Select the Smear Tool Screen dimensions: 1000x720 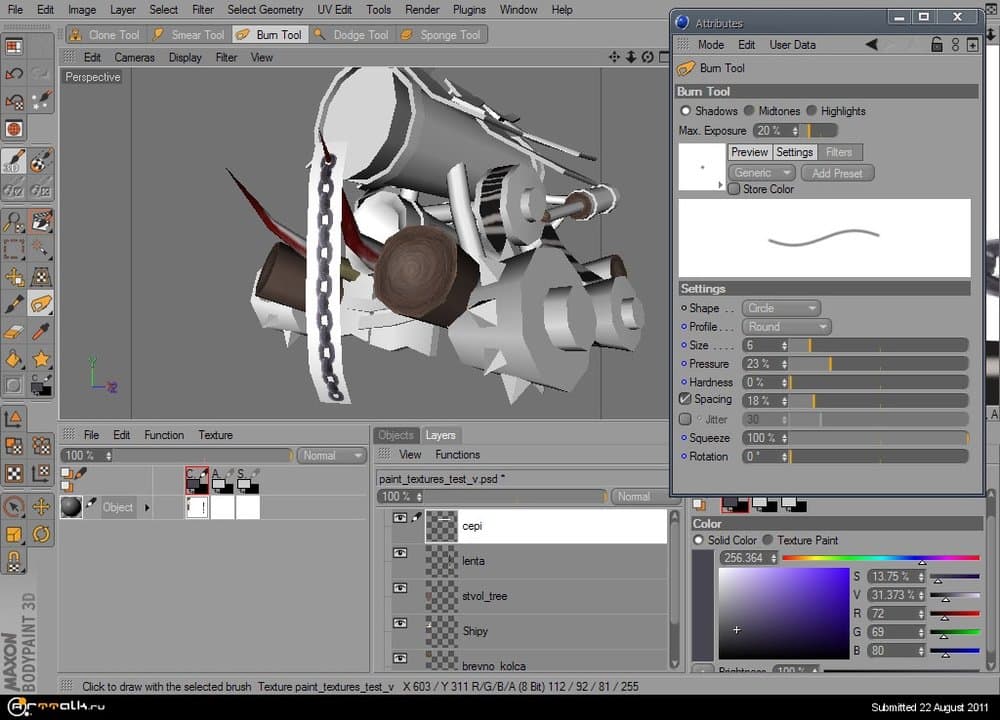(x=188, y=34)
